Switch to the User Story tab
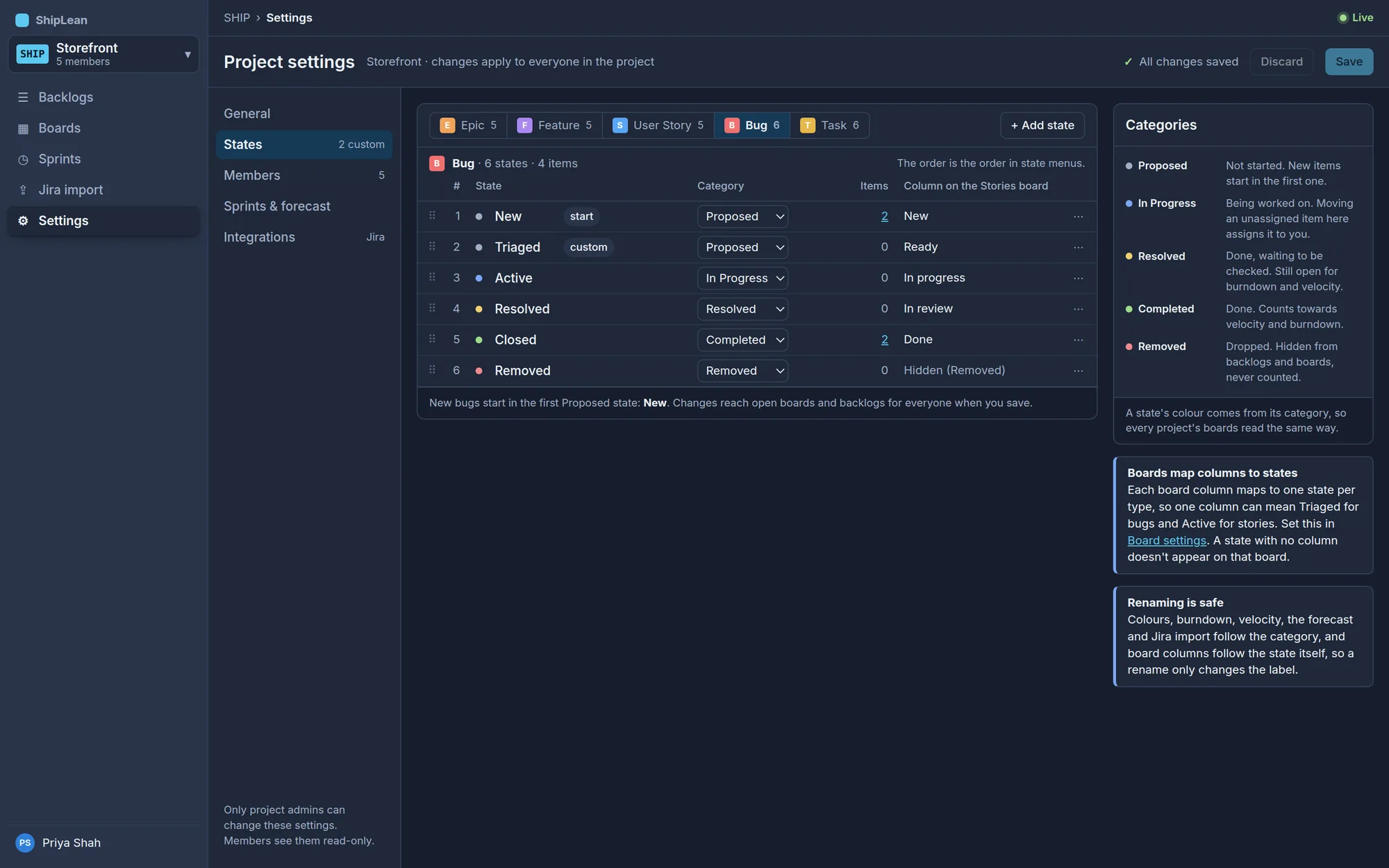Screen dimensions: 1389x868 coord(658,125)
